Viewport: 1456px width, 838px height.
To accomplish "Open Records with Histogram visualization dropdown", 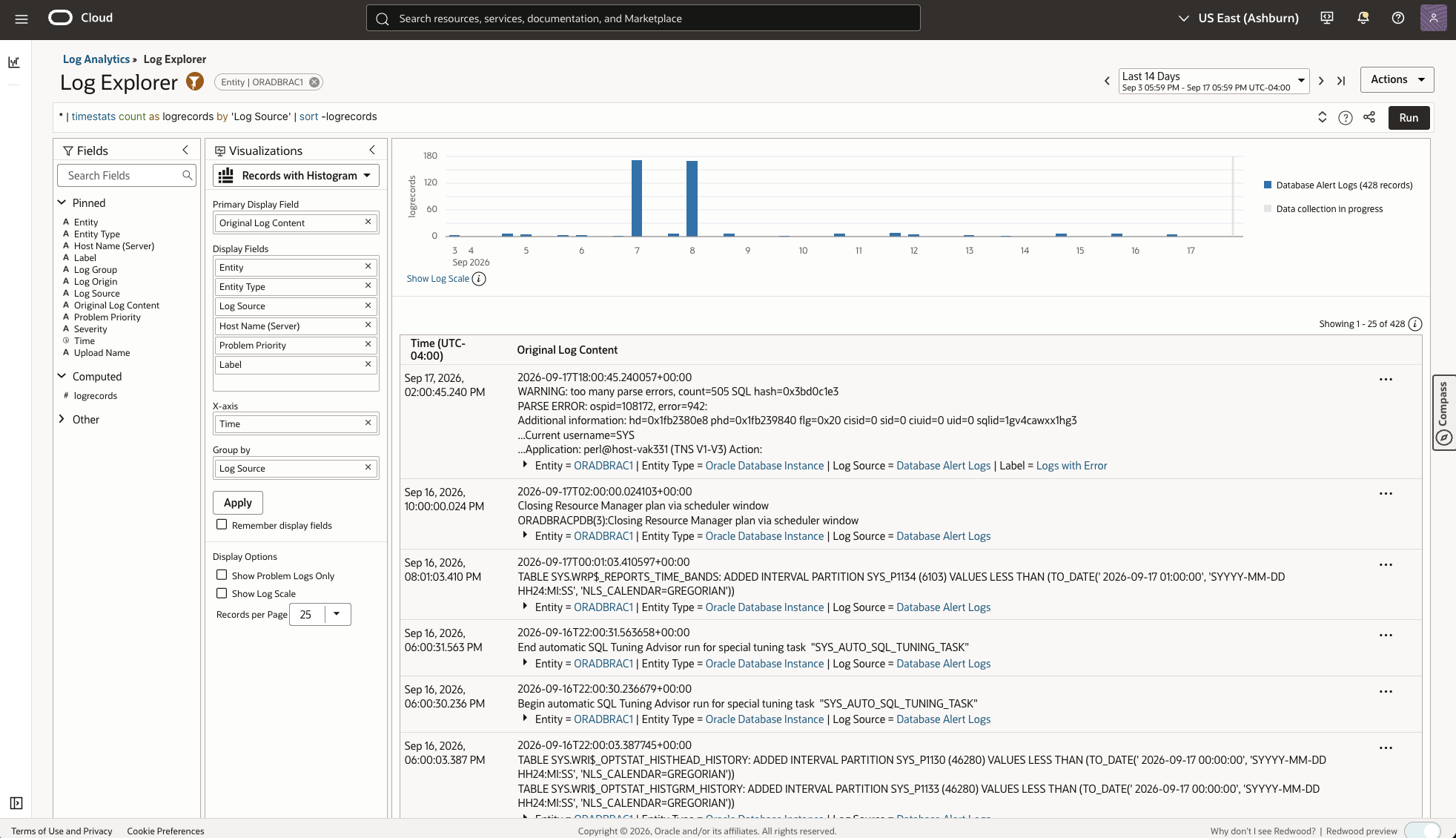I will click(x=296, y=176).
